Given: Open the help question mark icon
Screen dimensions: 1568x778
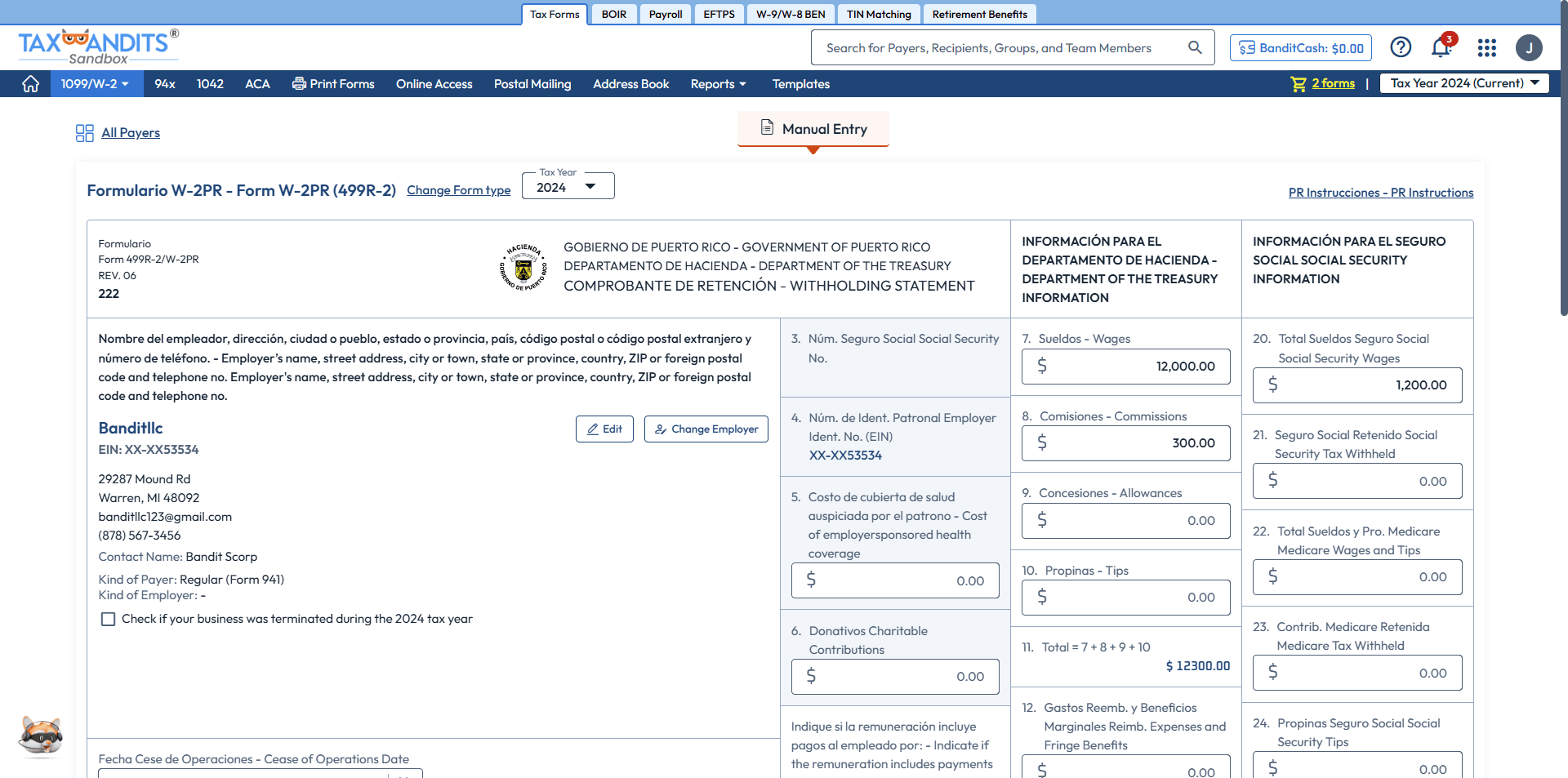Looking at the screenshot, I should [1401, 48].
